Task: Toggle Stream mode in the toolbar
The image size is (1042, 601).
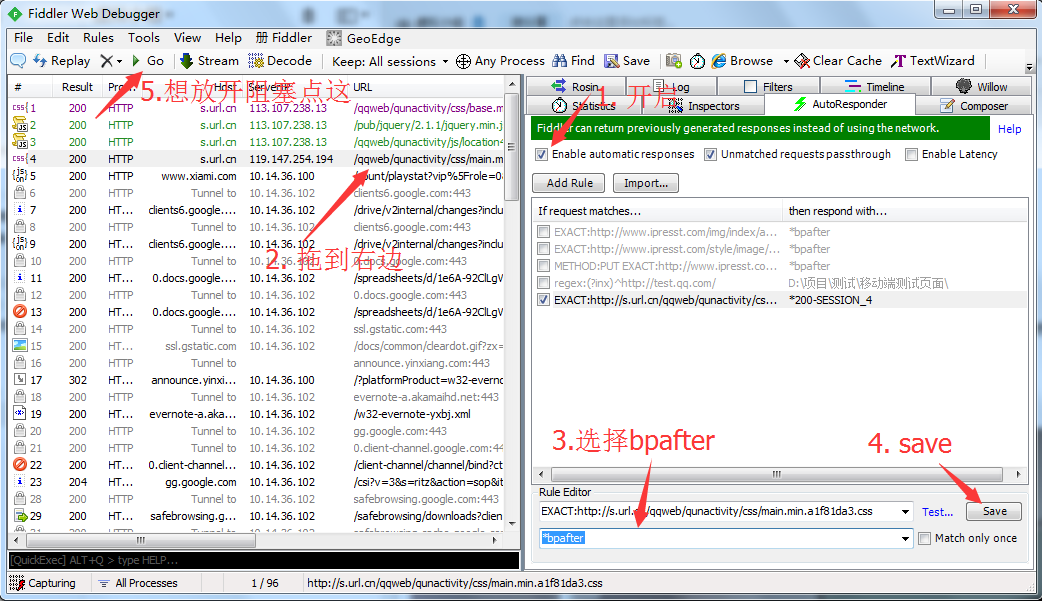Action: coord(209,61)
